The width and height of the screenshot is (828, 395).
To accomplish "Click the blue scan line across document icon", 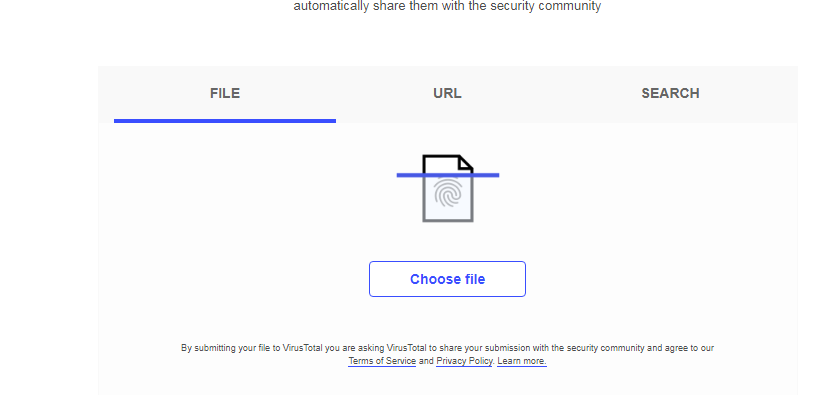I will click(448, 175).
